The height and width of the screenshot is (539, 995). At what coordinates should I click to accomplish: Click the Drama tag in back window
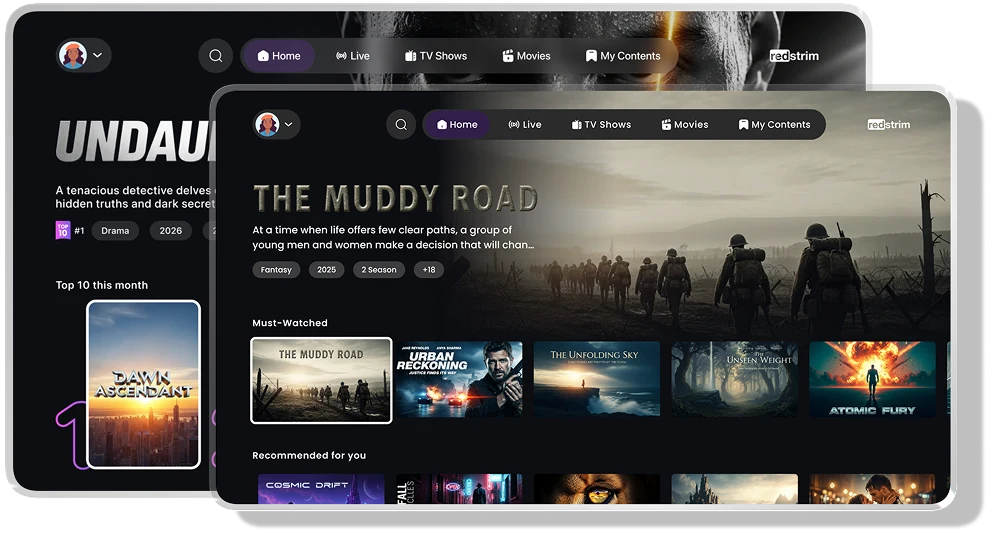click(x=115, y=230)
